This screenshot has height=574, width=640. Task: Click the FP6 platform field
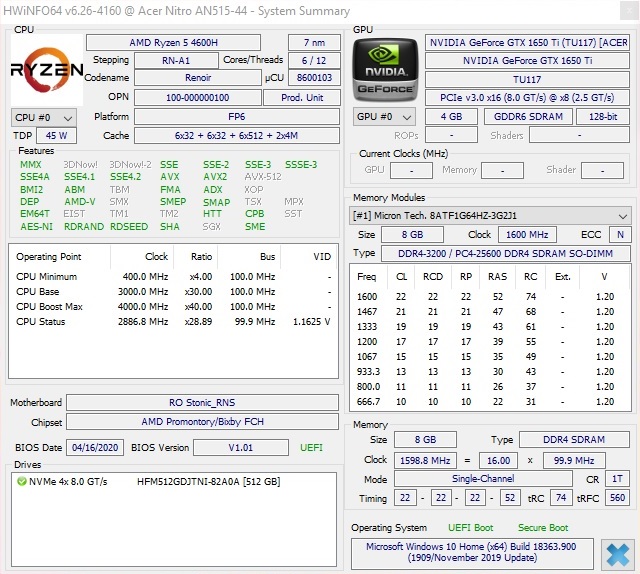coord(237,117)
